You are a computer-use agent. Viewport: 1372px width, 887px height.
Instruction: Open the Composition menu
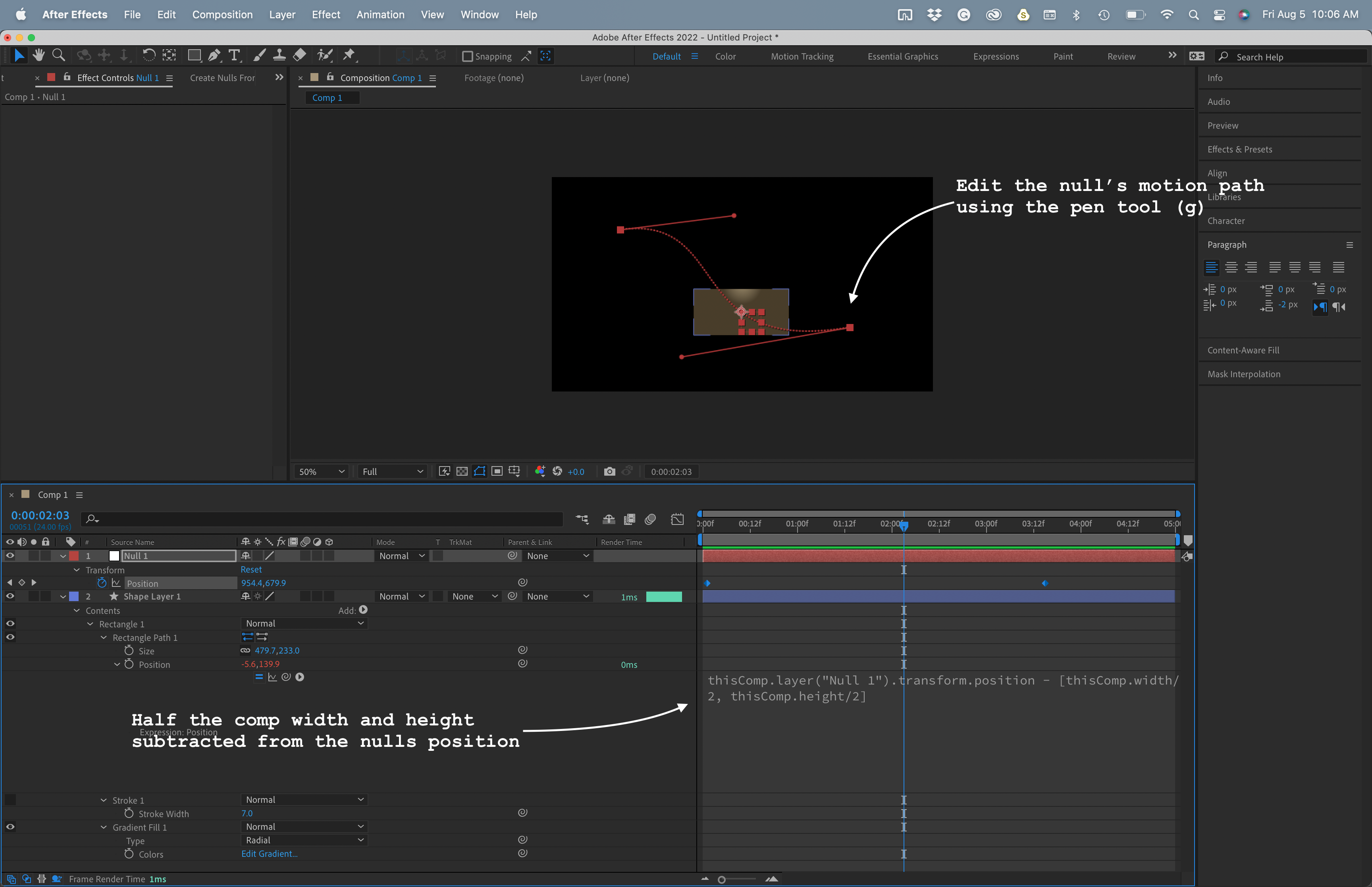[222, 14]
